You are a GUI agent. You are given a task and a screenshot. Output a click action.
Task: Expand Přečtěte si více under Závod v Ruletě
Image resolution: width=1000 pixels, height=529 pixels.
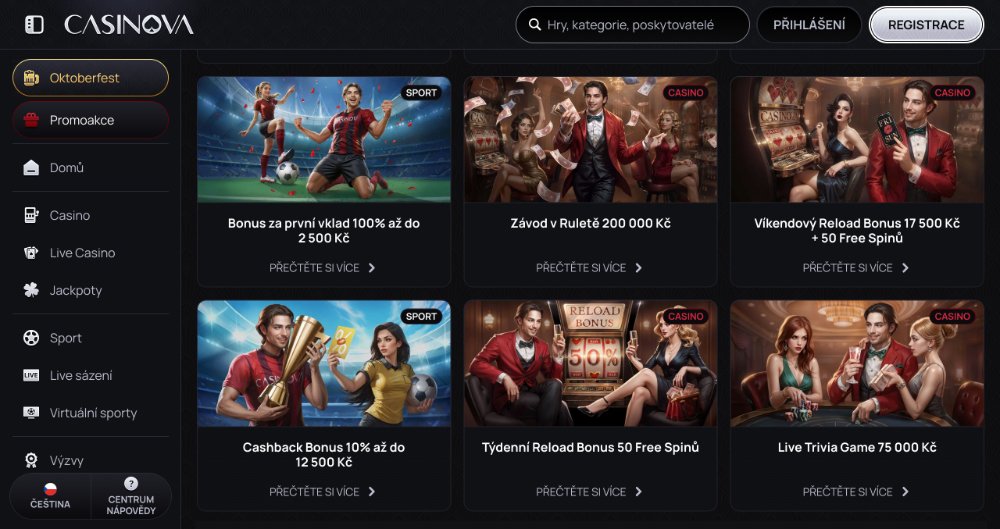click(589, 268)
